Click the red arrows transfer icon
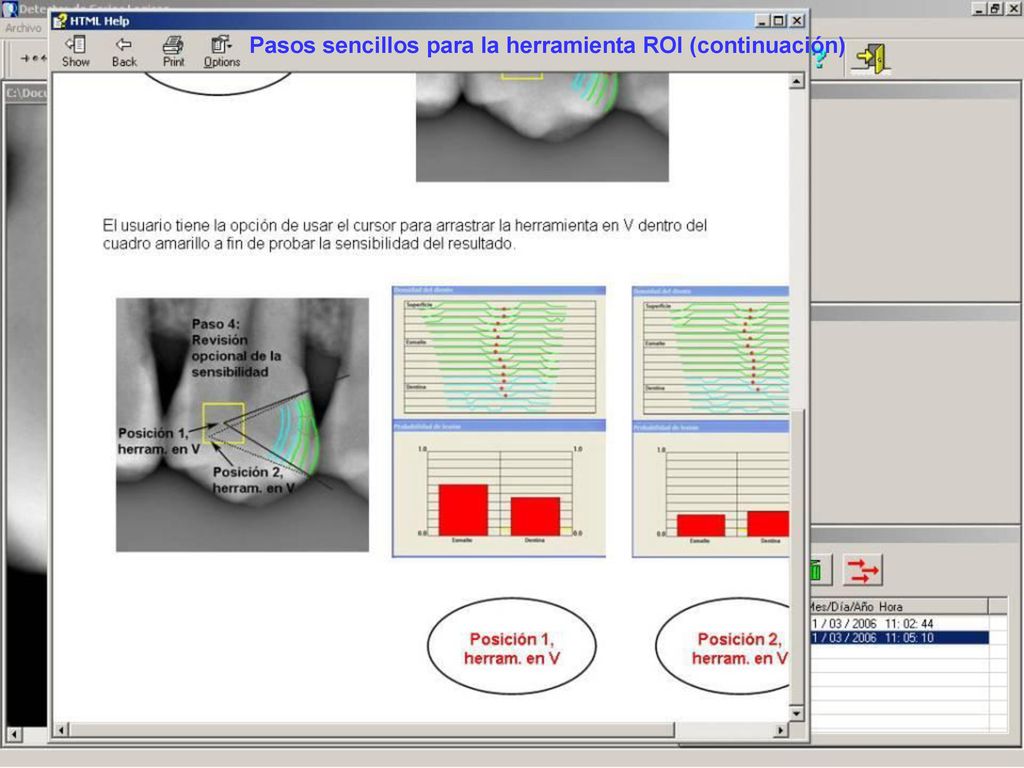The height and width of the screenshot is (768, 1024). tap(863, 570)
